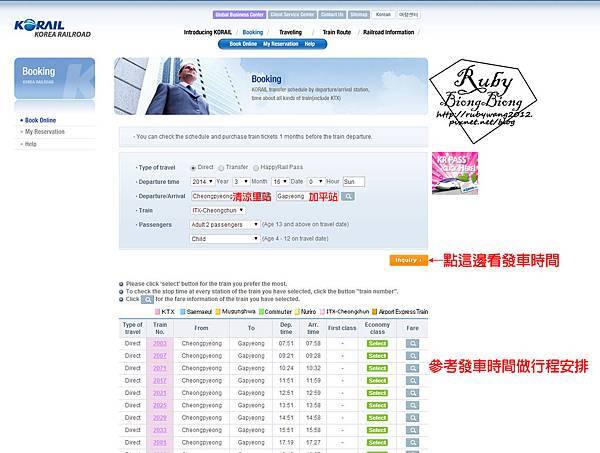Open the Date dropdown showing 16
The width and height of the screenshot is (600, 453).
point(280,181)
